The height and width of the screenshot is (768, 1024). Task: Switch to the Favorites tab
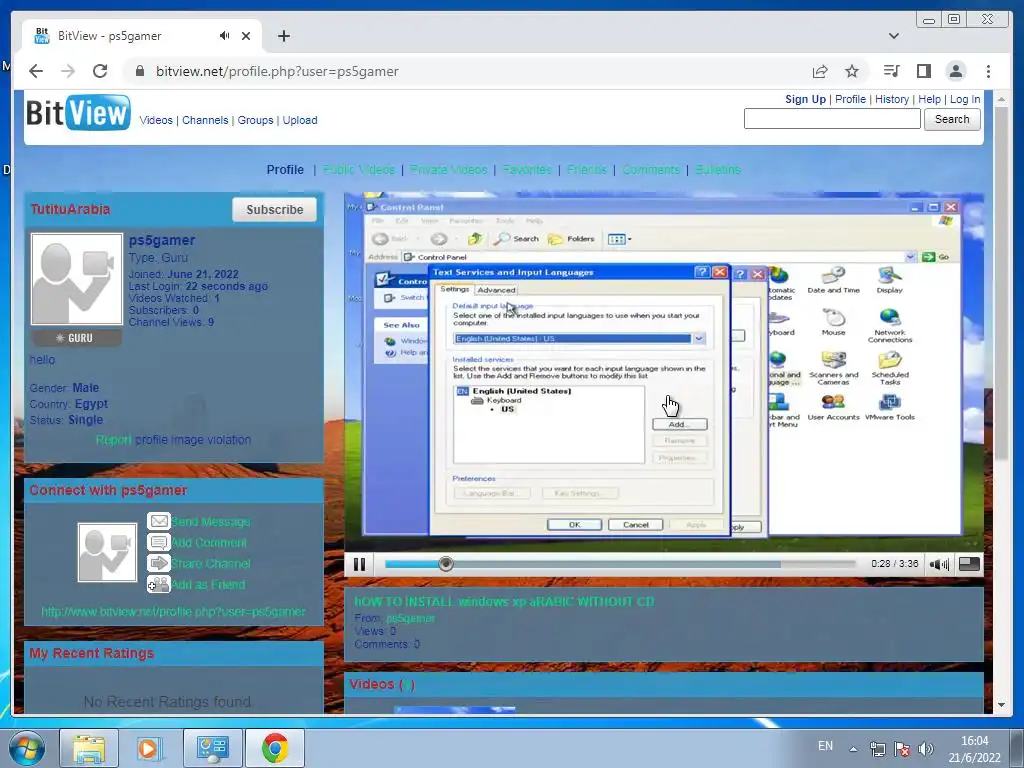click(x=527, y=170)
